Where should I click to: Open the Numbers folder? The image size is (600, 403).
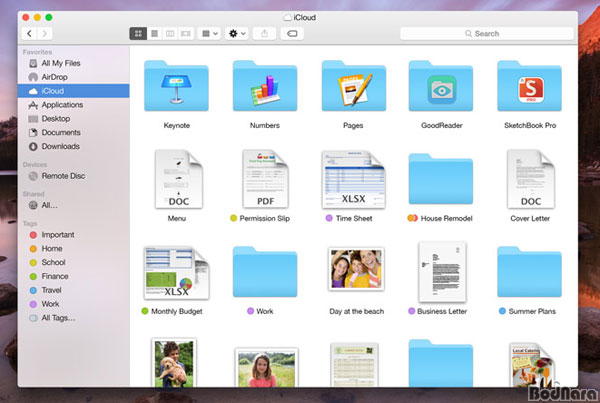(265, 86)
